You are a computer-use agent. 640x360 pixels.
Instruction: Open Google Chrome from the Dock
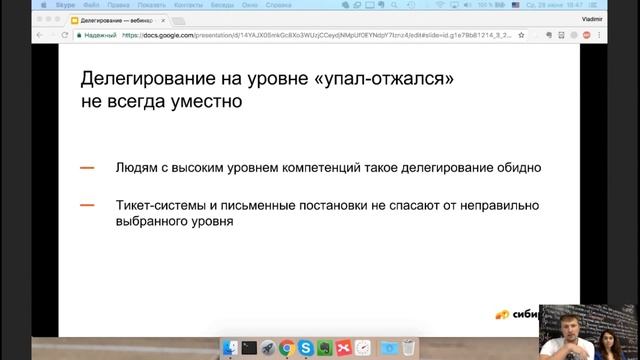pyautogui.click(x=287, y=348)
